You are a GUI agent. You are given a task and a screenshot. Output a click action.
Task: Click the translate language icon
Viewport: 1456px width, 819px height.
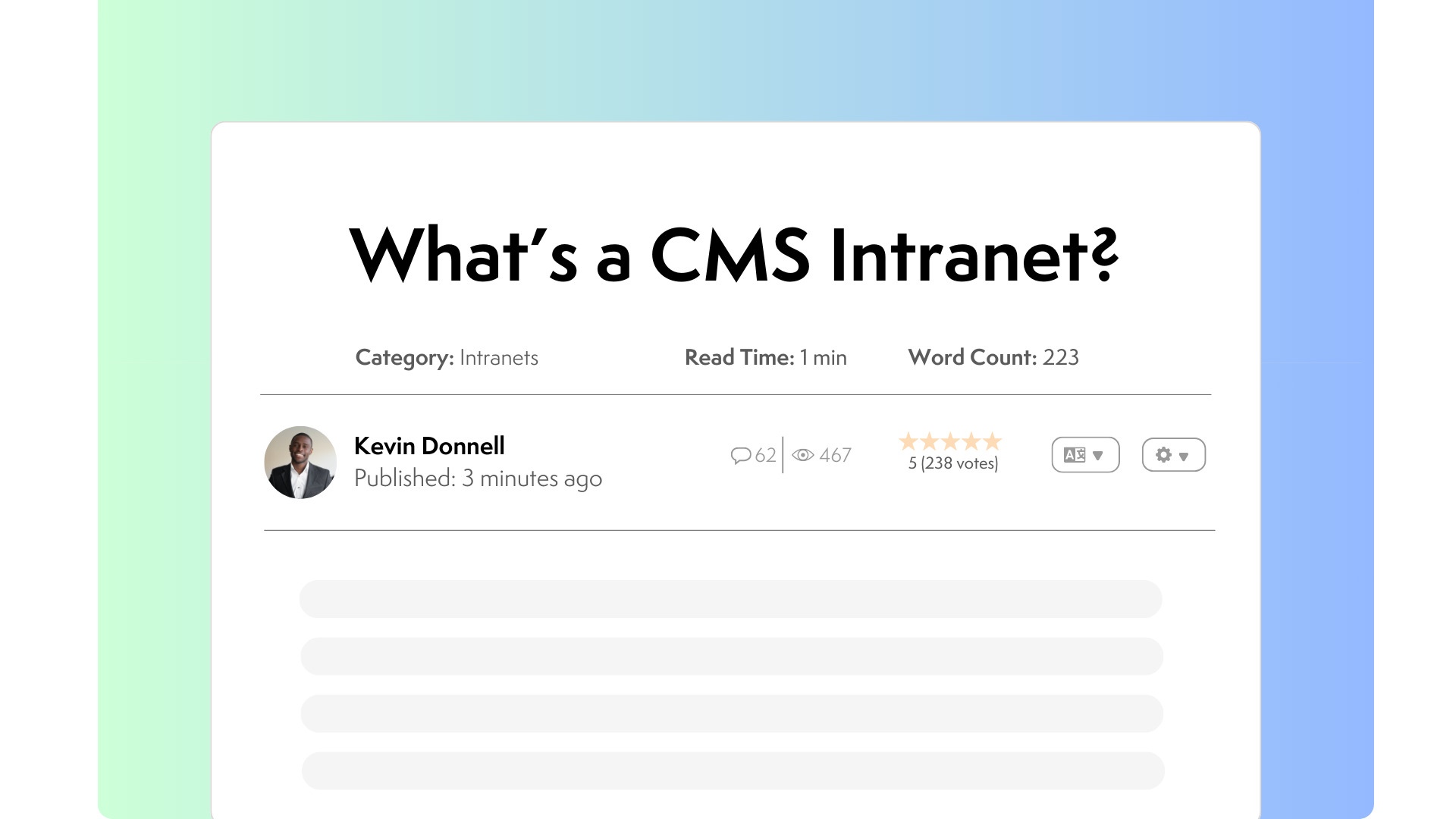(x=1075, y=455)
